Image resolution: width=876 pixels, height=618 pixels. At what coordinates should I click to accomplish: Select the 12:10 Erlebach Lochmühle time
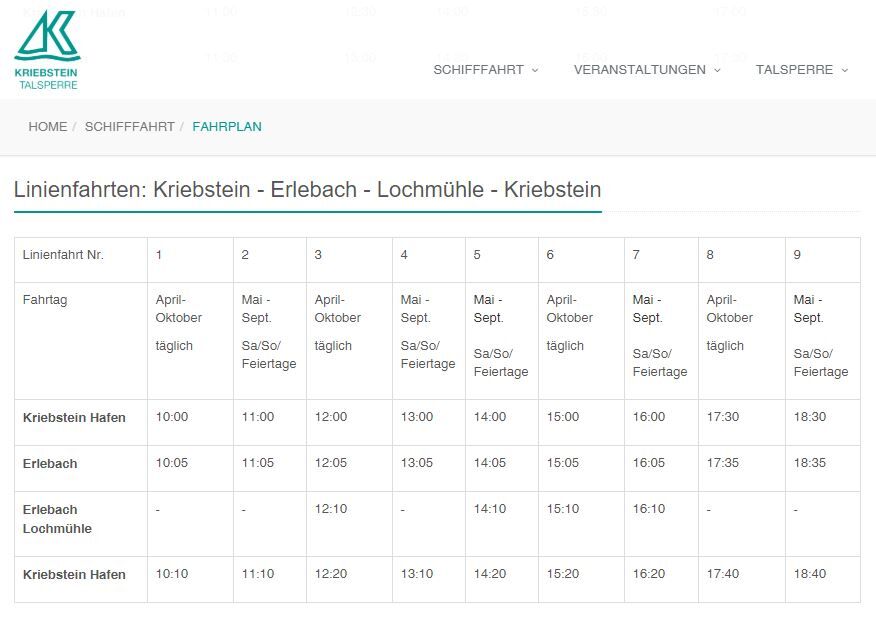click(331, 509)
